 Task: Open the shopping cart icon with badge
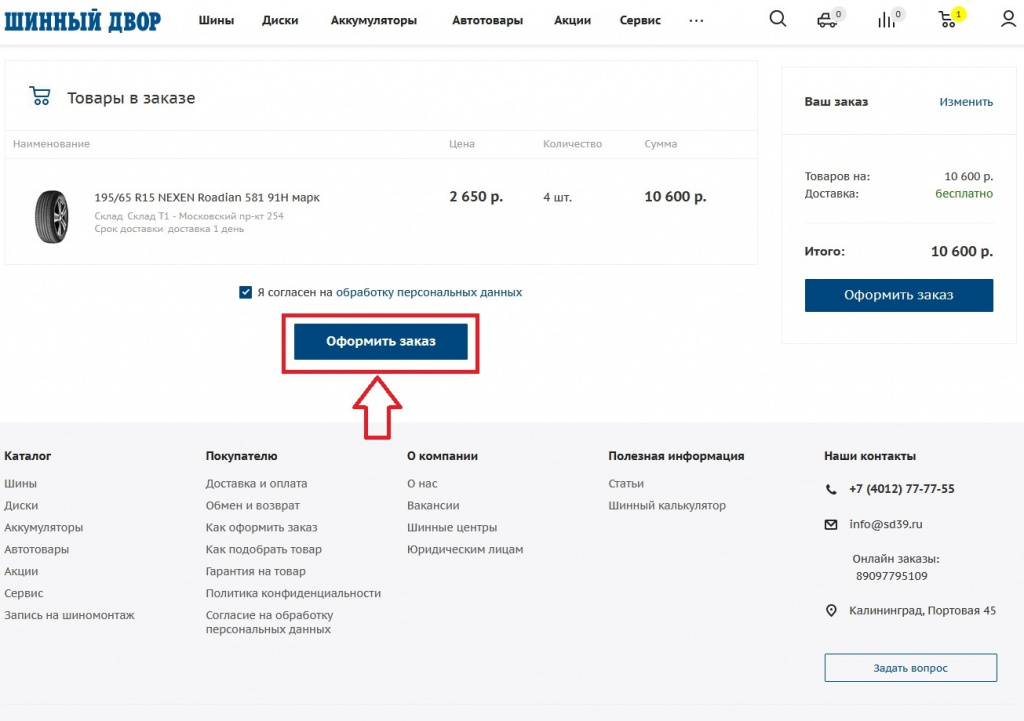(947, 19)
